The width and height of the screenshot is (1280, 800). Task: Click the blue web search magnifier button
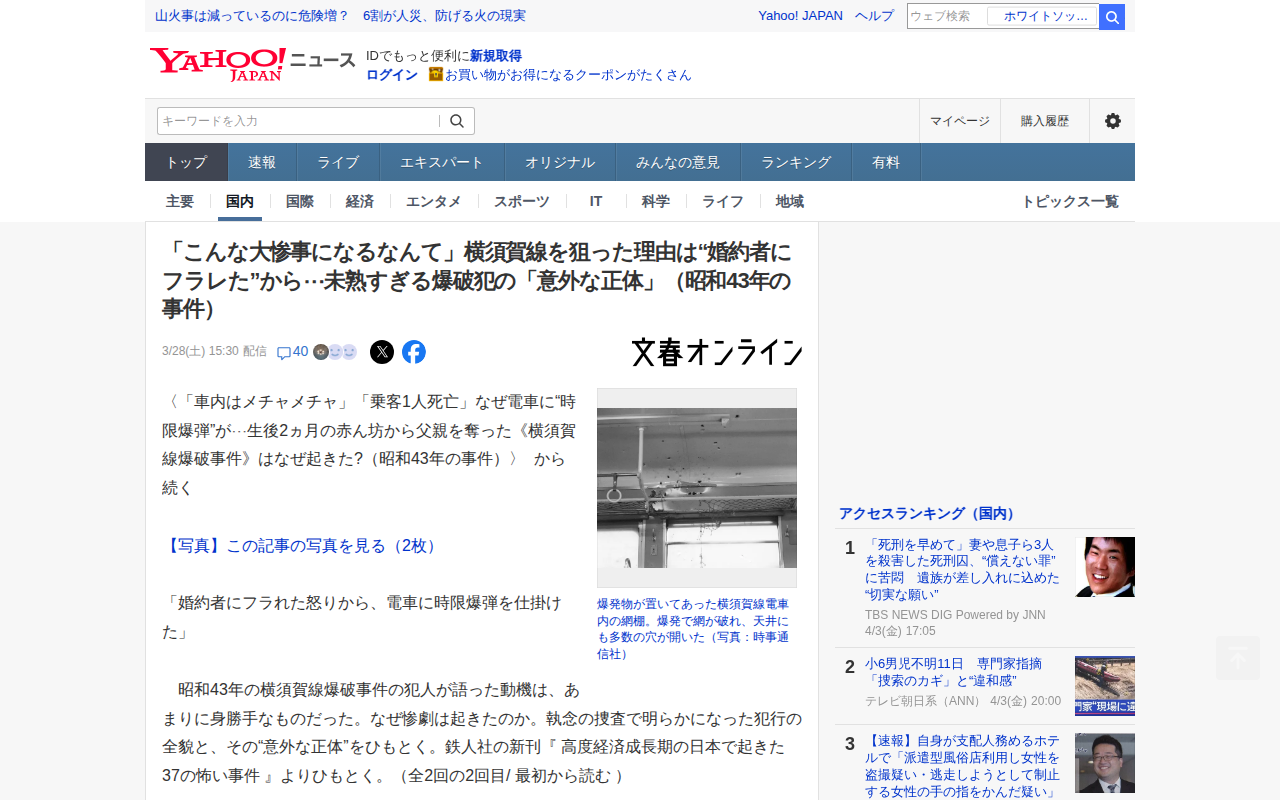1112,17
